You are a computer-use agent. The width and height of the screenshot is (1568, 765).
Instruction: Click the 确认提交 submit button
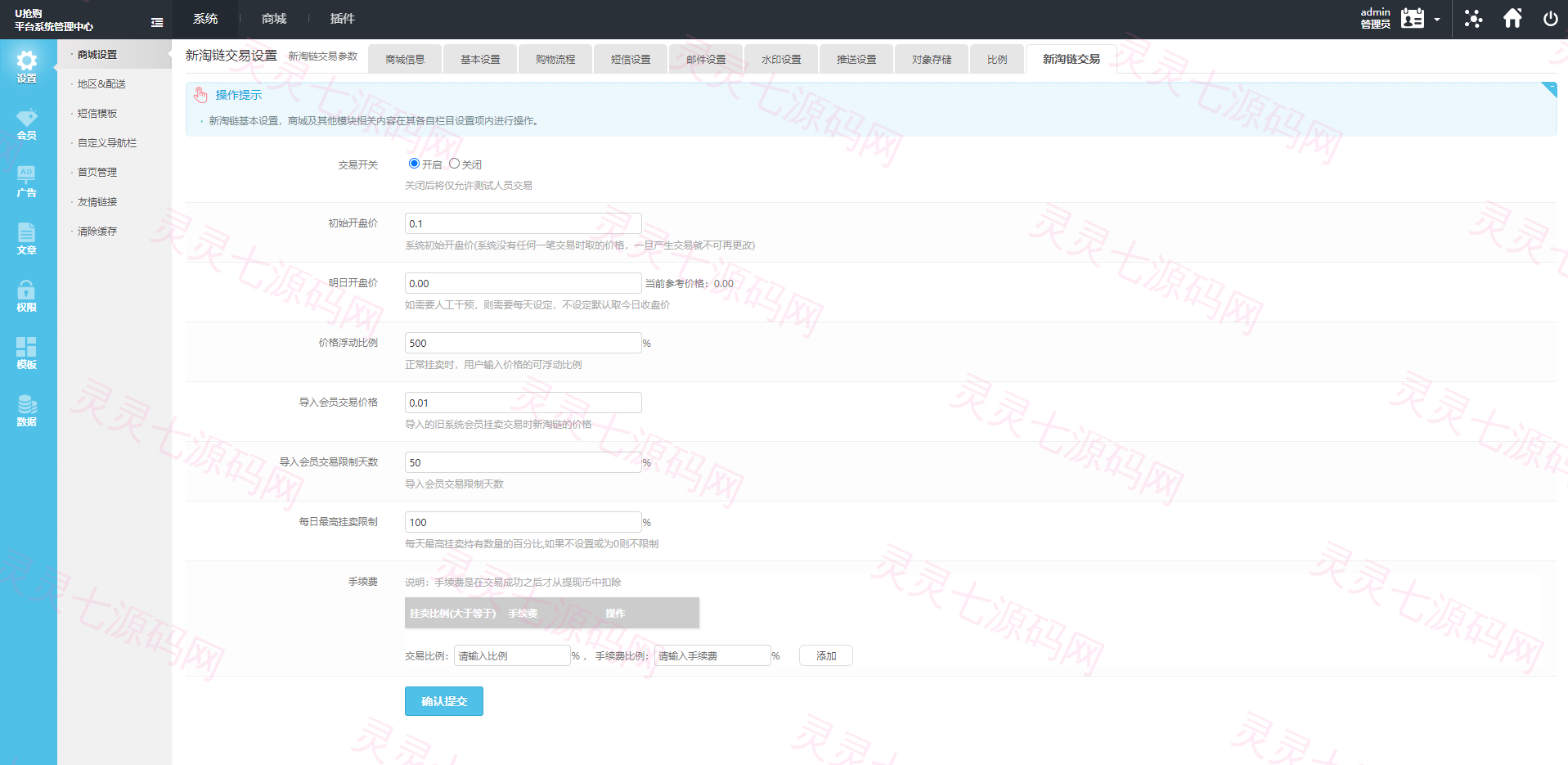point(444,701)
